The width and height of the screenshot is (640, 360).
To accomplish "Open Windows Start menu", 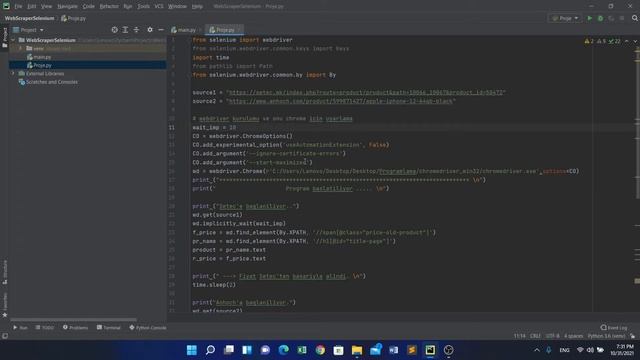I will (191, 350).
